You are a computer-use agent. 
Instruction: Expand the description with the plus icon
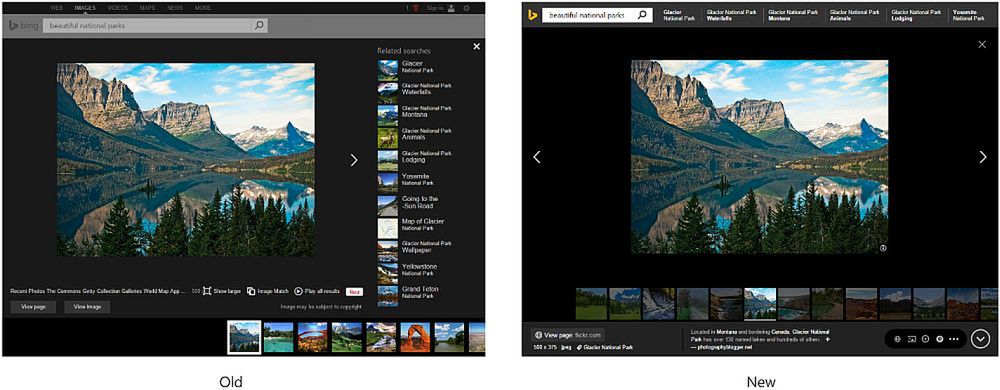[828, 340]
